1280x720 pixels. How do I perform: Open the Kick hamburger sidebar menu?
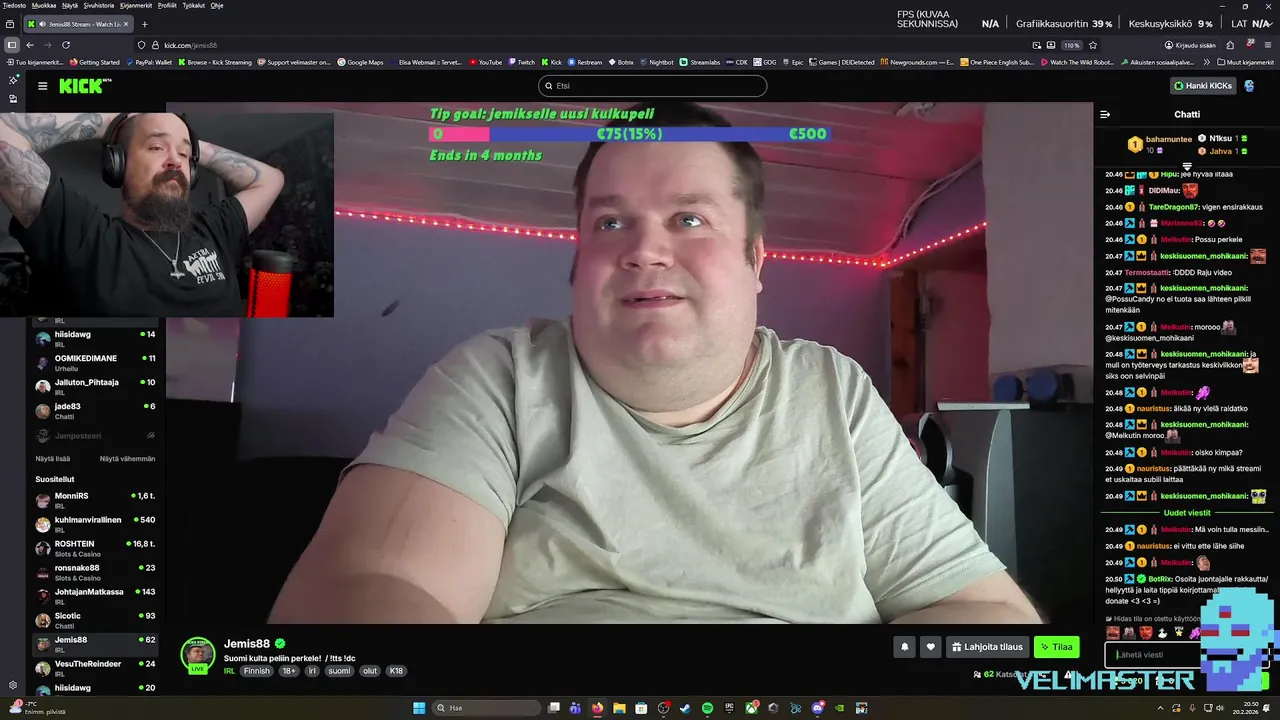43,86
